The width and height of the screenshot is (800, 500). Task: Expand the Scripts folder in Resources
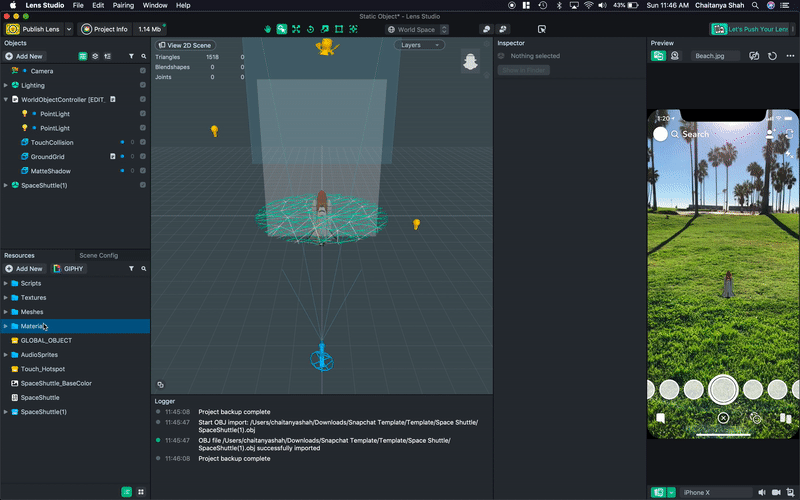coord(6,283)
